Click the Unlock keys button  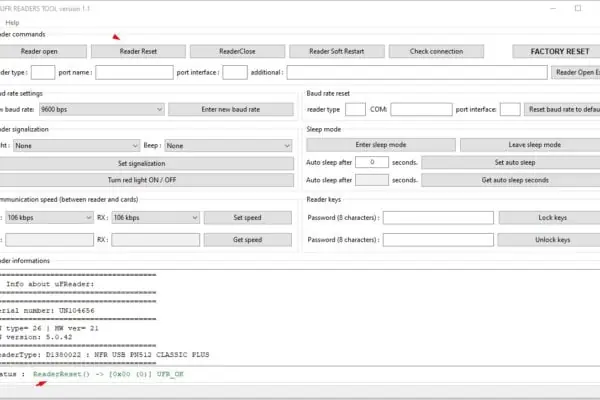click(x=549, y=240)
